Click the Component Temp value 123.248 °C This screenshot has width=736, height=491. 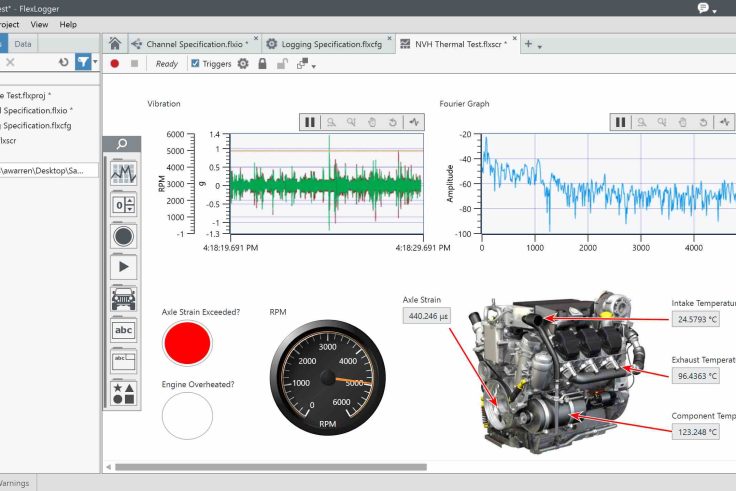[696, 432]
